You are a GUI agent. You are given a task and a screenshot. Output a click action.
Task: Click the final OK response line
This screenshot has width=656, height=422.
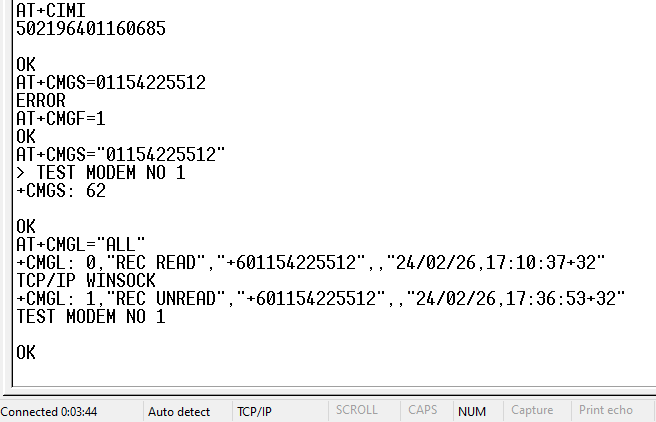tap(26, 352)
